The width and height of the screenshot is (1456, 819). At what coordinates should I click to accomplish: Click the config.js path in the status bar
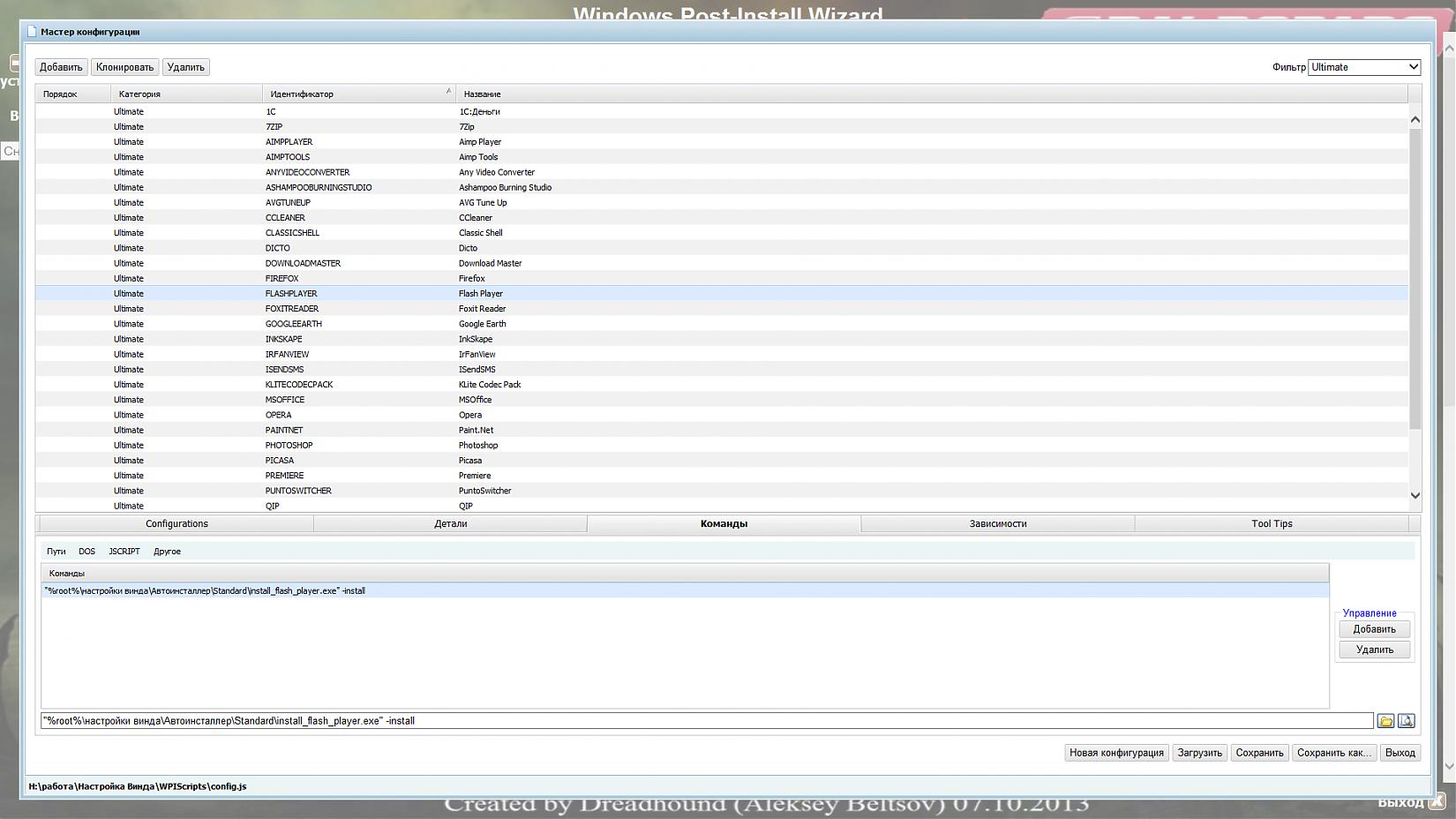pos(138,786)
